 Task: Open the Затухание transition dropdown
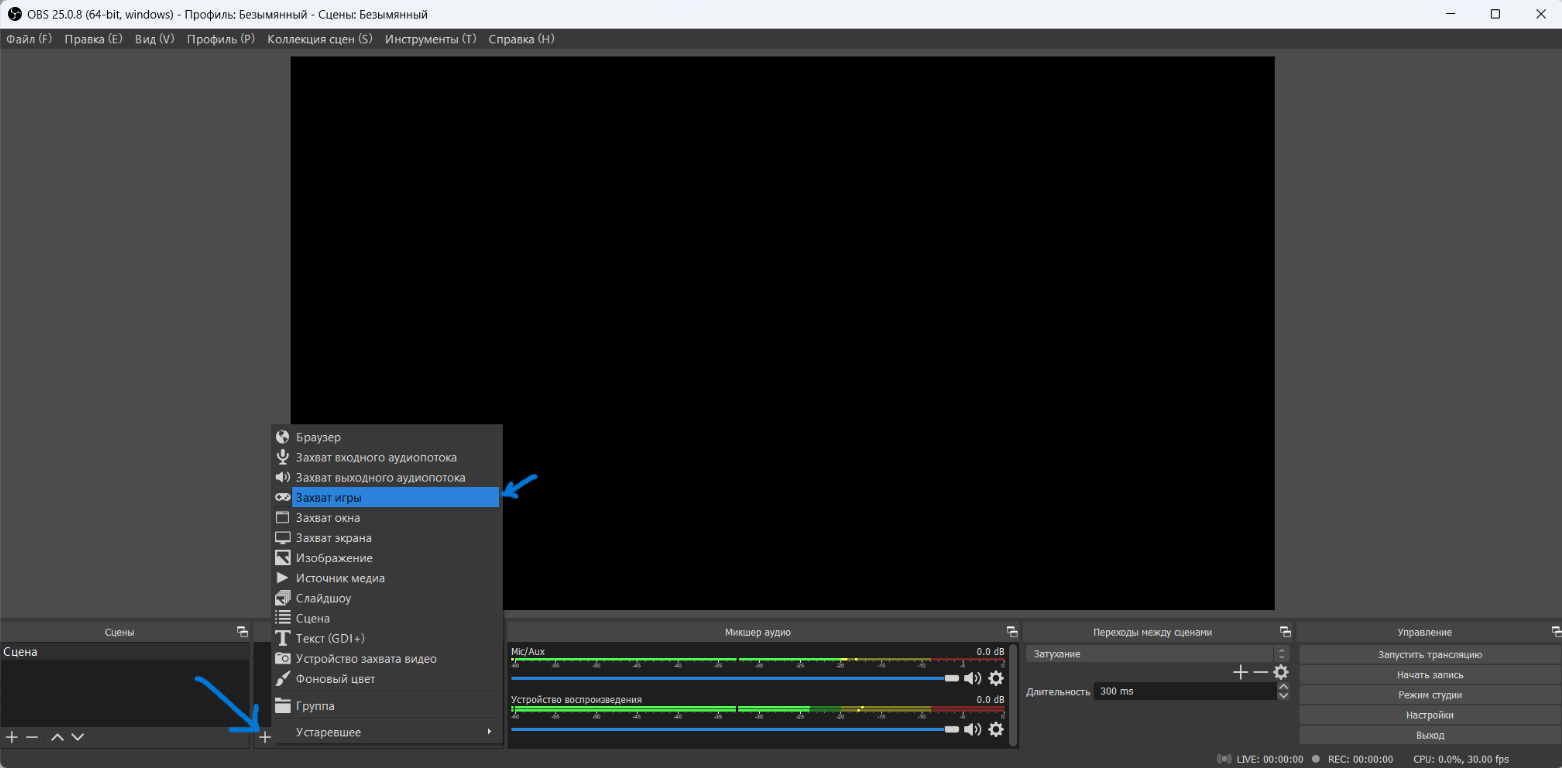pos(1157,654)
